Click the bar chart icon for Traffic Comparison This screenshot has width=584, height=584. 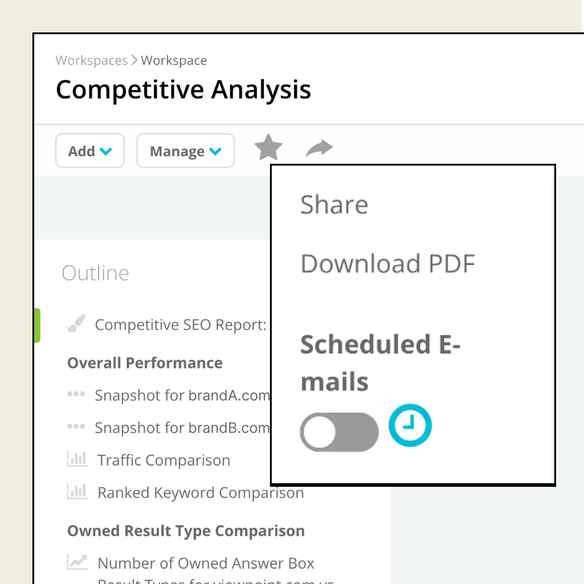click(77, 459)
